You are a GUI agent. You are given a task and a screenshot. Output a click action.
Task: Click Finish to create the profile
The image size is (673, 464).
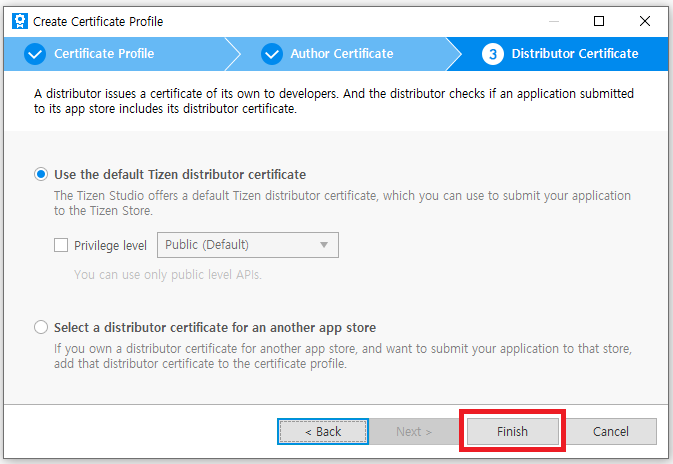point(512,431)
